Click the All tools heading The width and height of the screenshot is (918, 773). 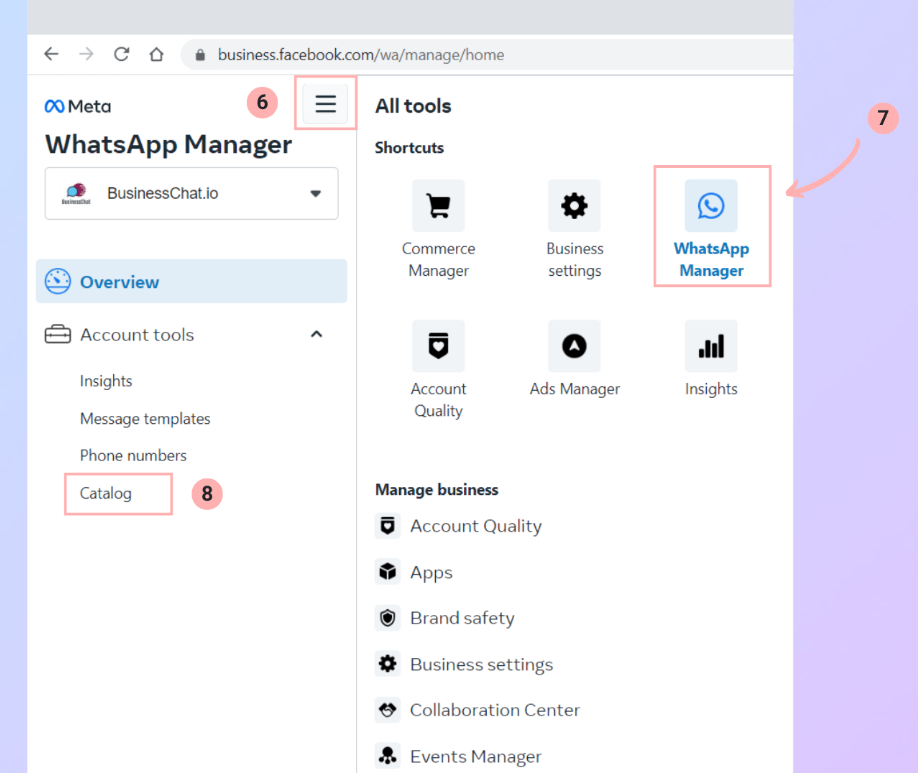413,106
